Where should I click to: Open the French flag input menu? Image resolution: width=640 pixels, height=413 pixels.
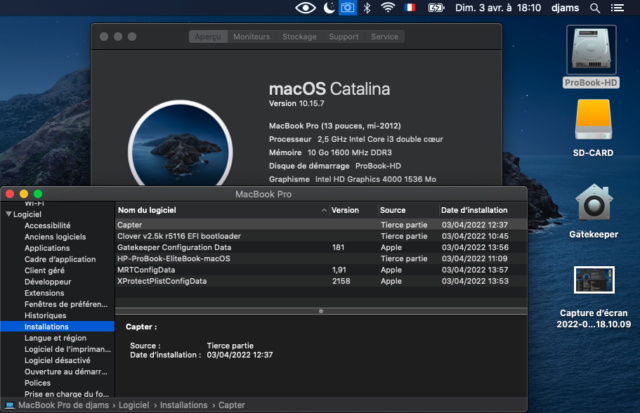coord(410,8)
